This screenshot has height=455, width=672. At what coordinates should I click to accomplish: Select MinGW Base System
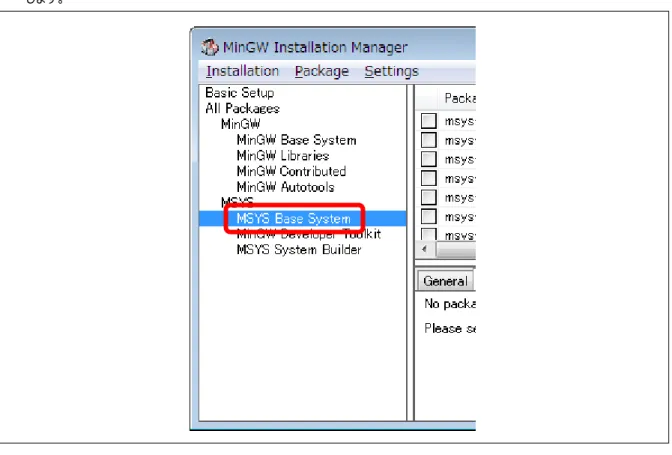(296, 140)
